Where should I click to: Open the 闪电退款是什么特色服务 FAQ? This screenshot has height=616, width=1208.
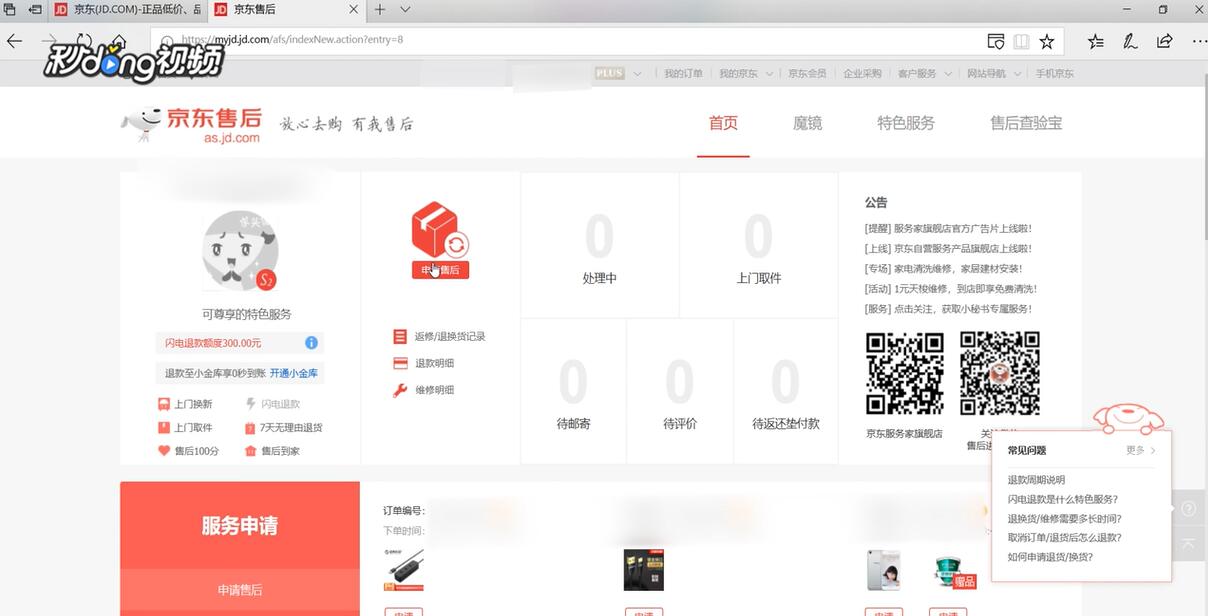(x=1063, y=499)
